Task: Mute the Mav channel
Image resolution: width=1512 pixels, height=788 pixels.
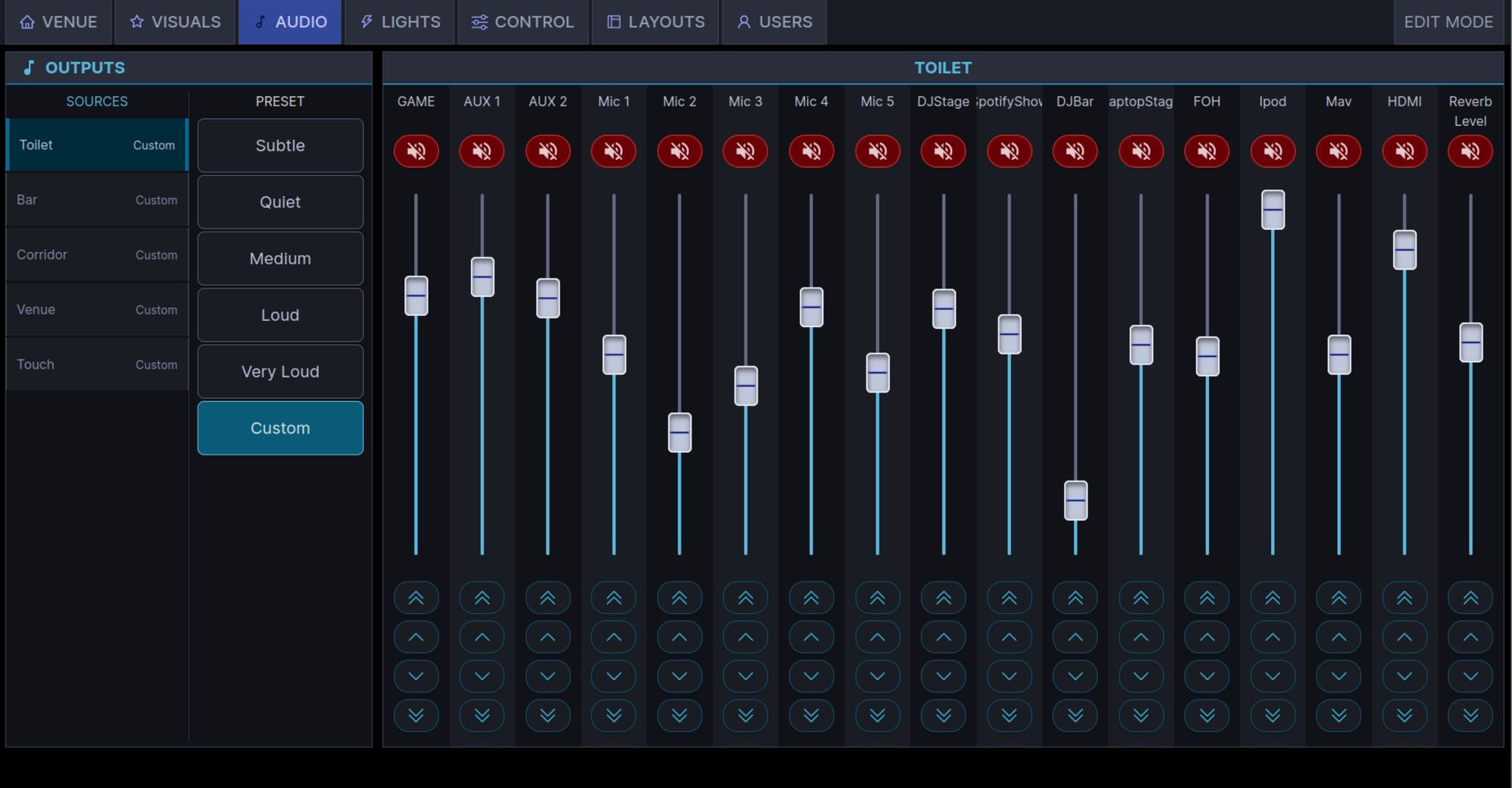Action: (1339, 151)
